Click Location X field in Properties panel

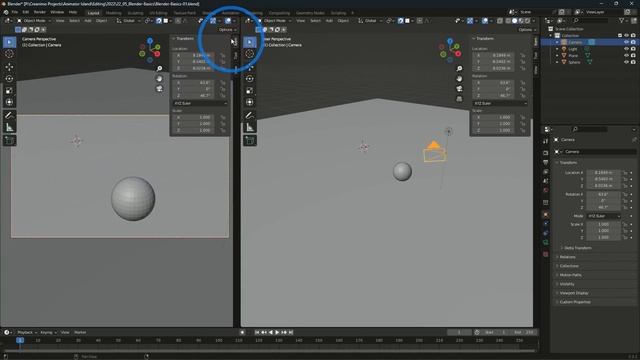pos(604,173)
